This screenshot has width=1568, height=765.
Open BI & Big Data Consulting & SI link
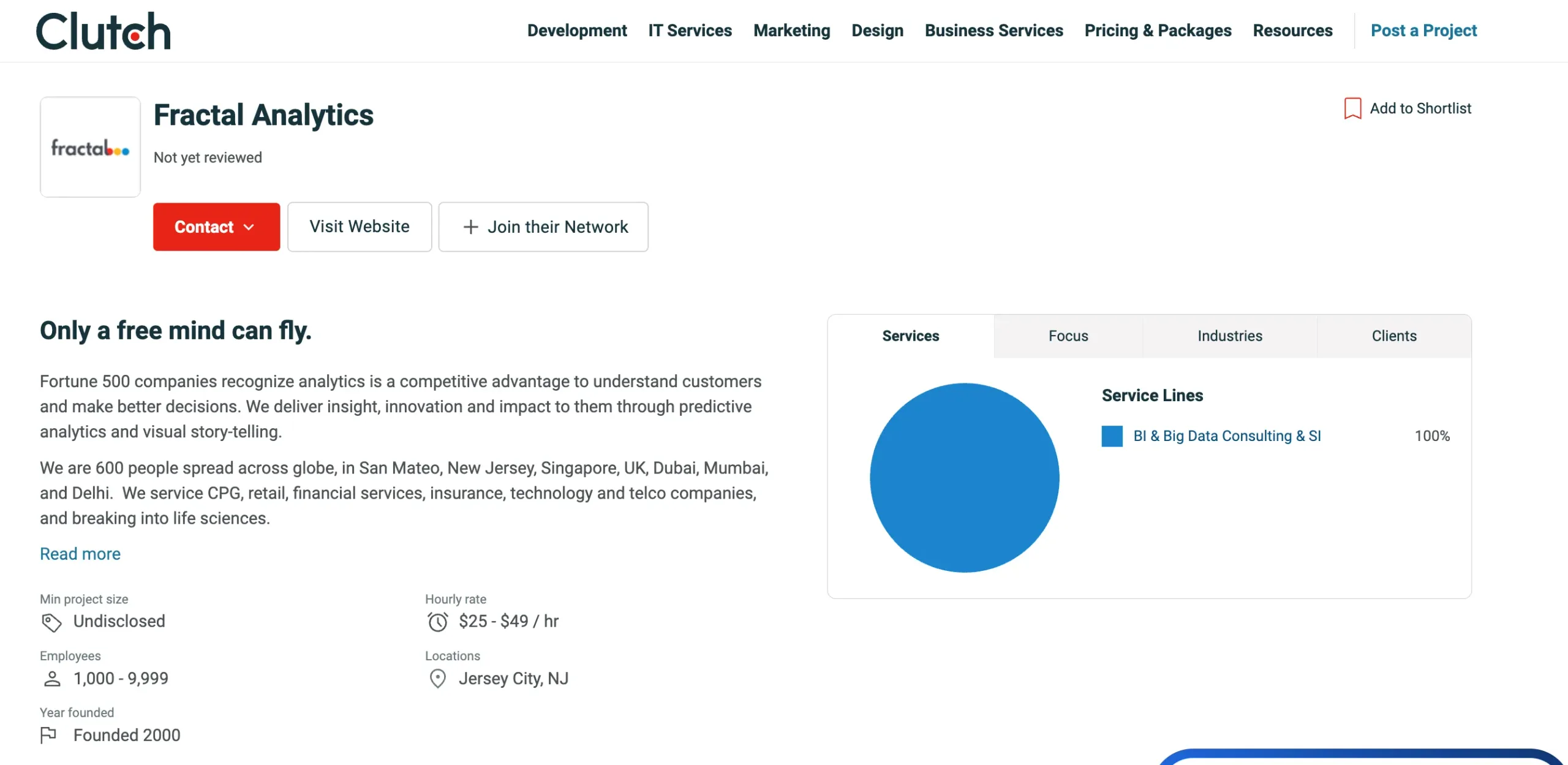click(1227, 436)
